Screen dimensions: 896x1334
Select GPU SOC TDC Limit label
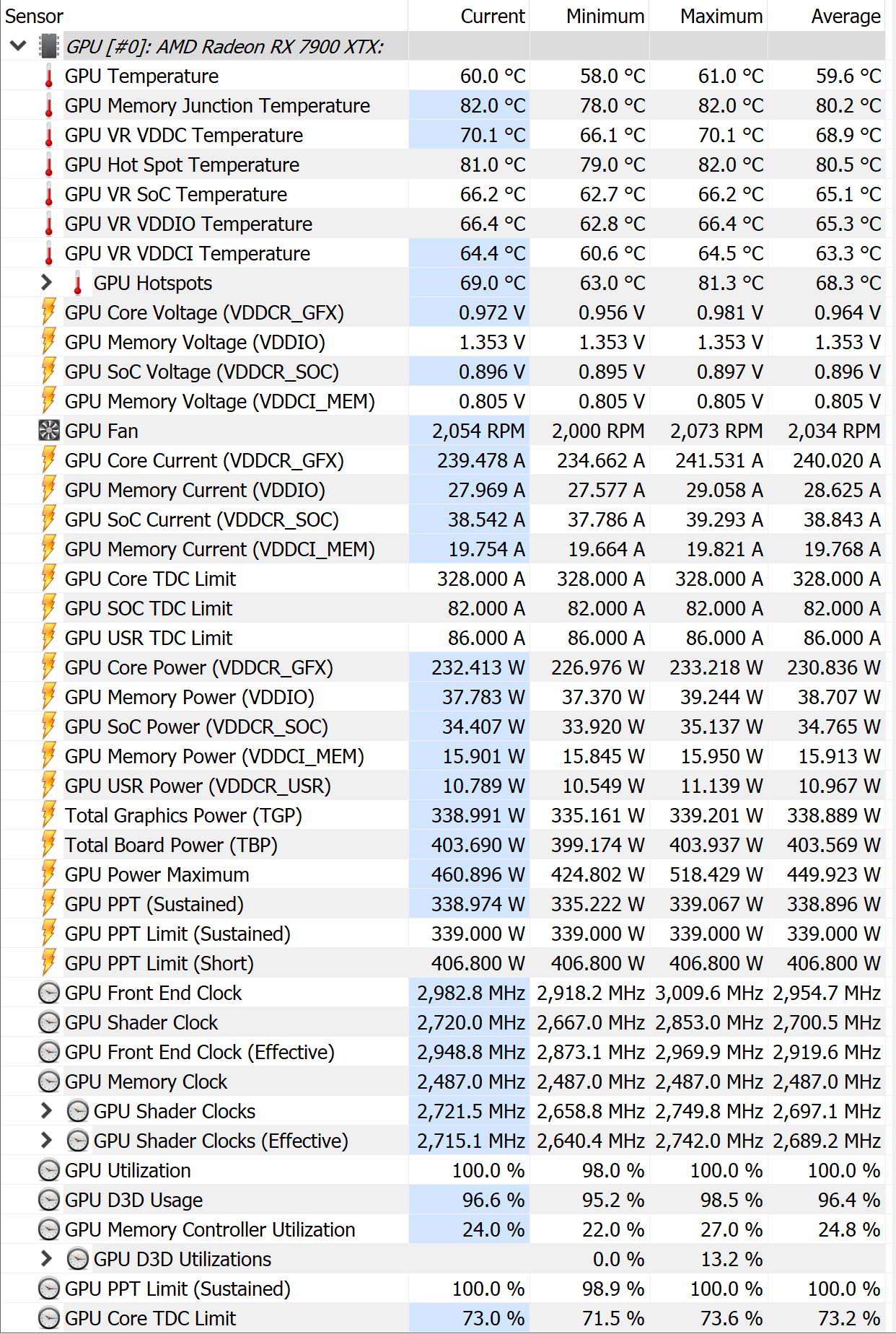click(x=149, y=608)
